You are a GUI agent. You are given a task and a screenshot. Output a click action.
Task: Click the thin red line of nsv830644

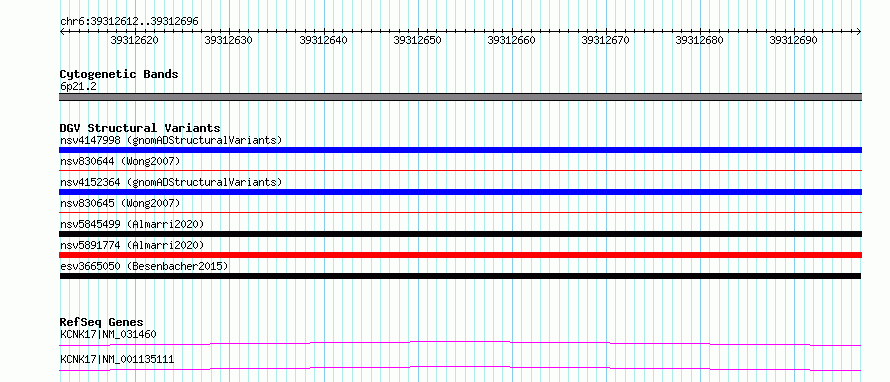tap(460, 170)
